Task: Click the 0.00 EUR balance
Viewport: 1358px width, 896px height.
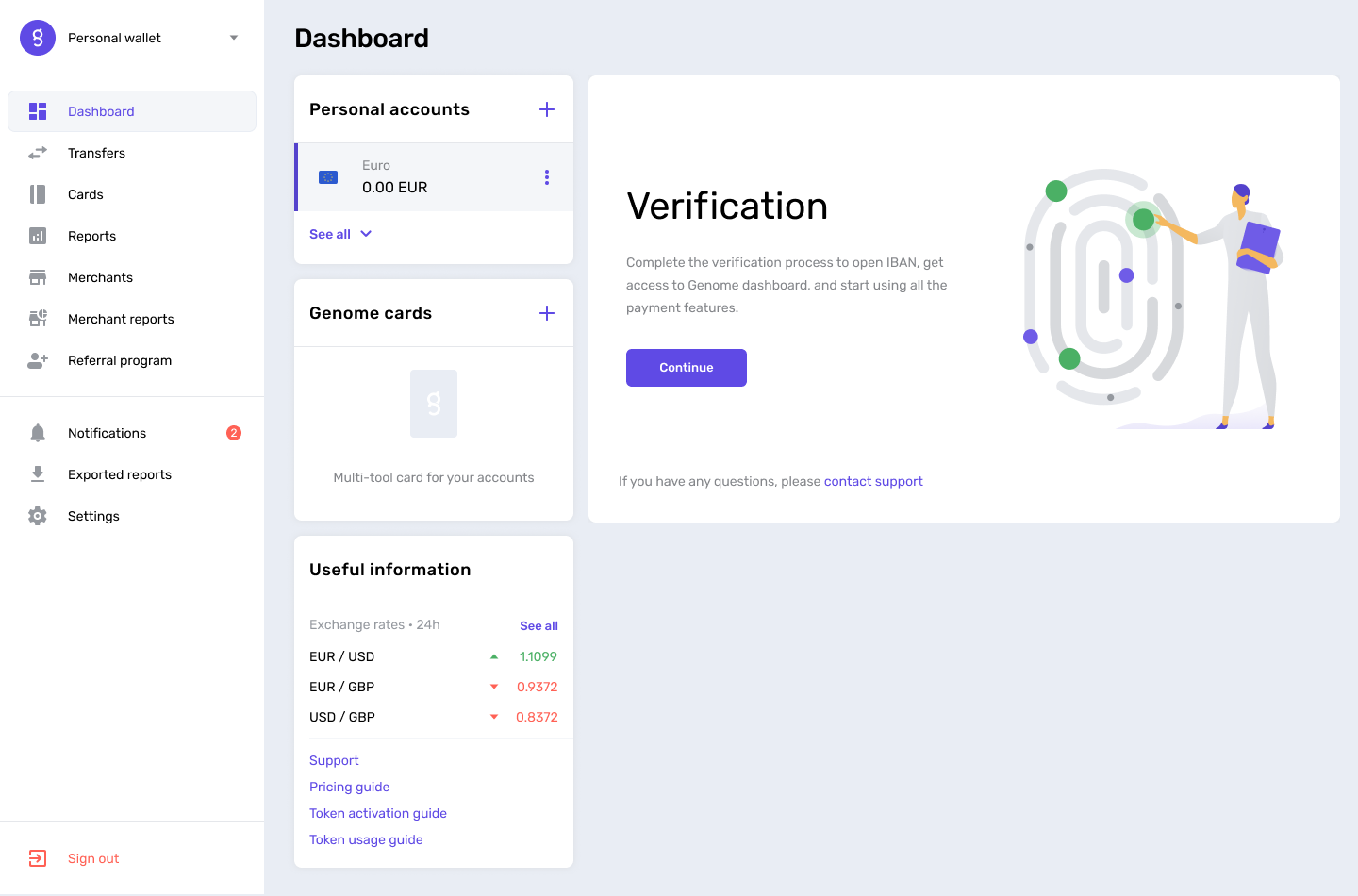Action: tap(395, 187)
